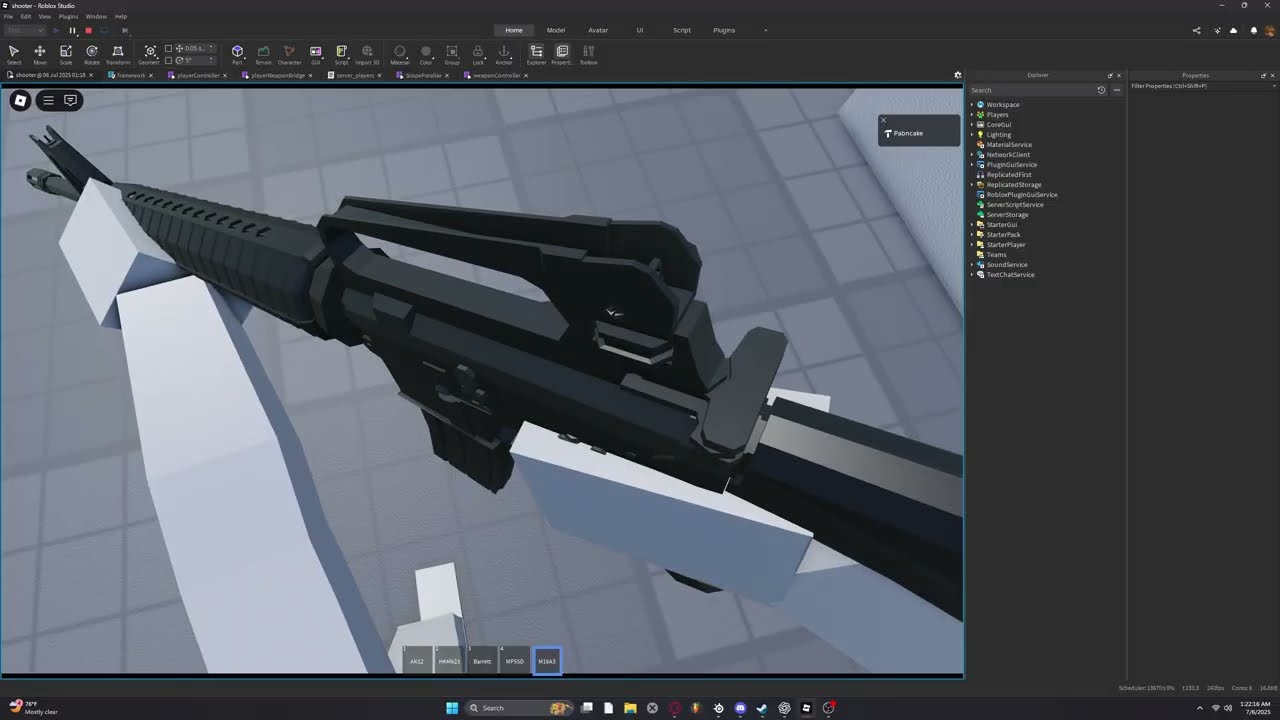Switch to the UI ribbon tab

[x=640, y=30]
